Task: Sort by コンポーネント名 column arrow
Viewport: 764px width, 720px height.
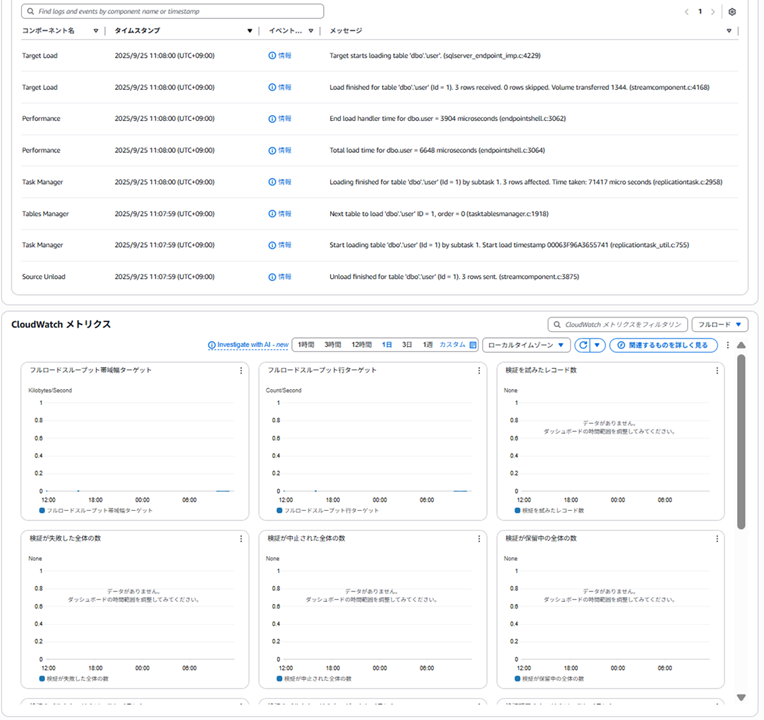Action: tap(96, 31)
